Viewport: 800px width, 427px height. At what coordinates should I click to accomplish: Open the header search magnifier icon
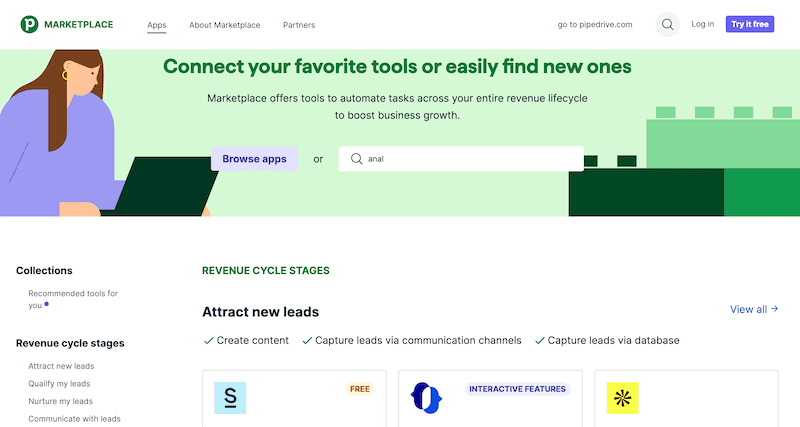(668, 24)
